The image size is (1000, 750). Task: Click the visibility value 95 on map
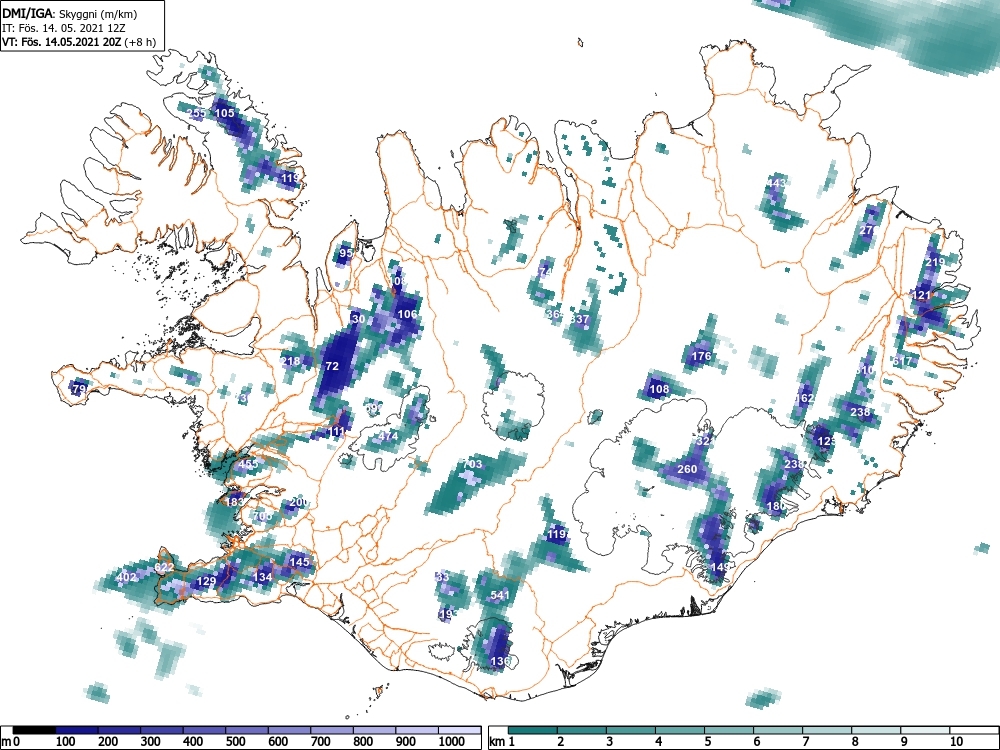345,253
